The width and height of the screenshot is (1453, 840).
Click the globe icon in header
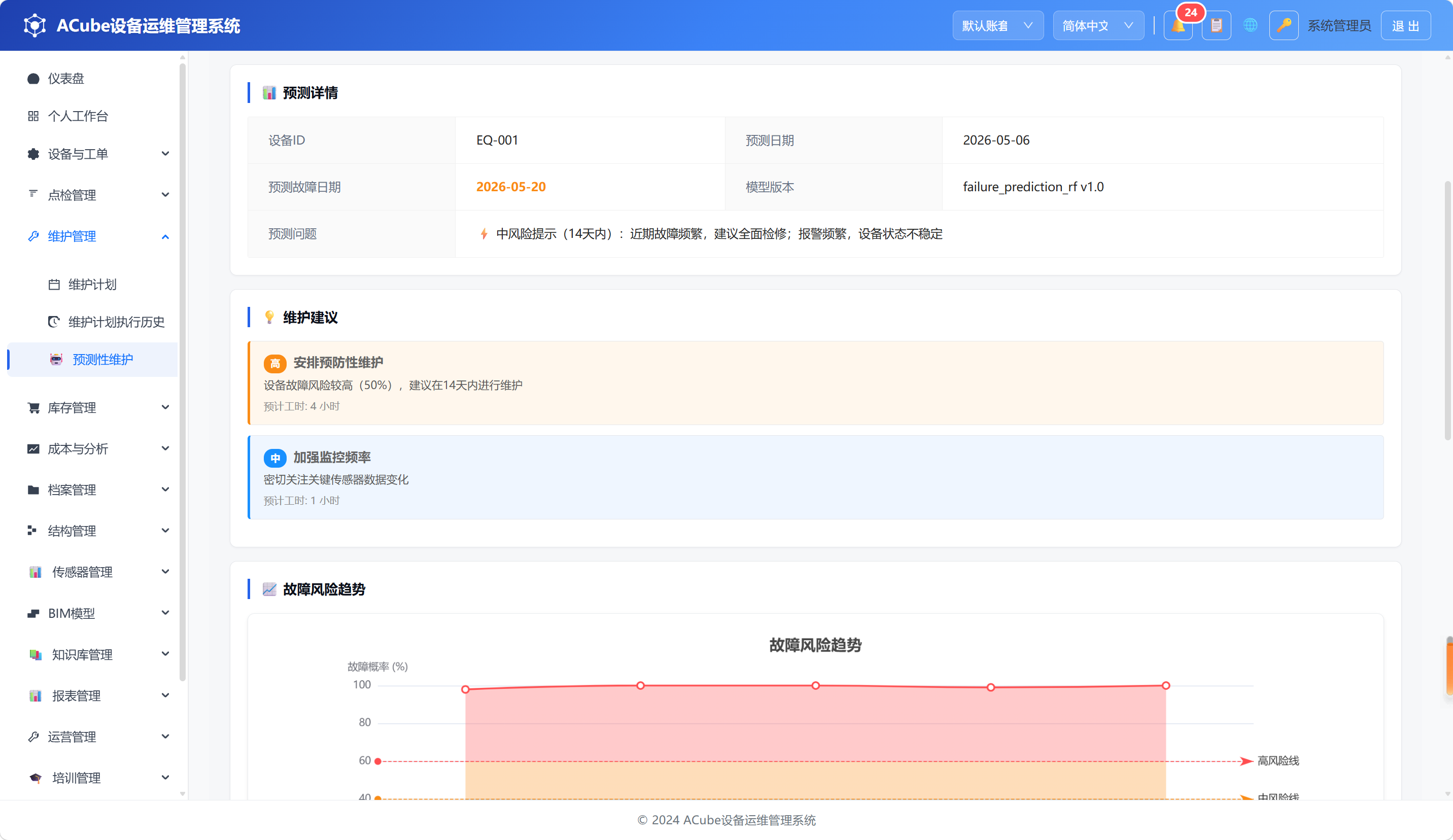pos(1250,26)
